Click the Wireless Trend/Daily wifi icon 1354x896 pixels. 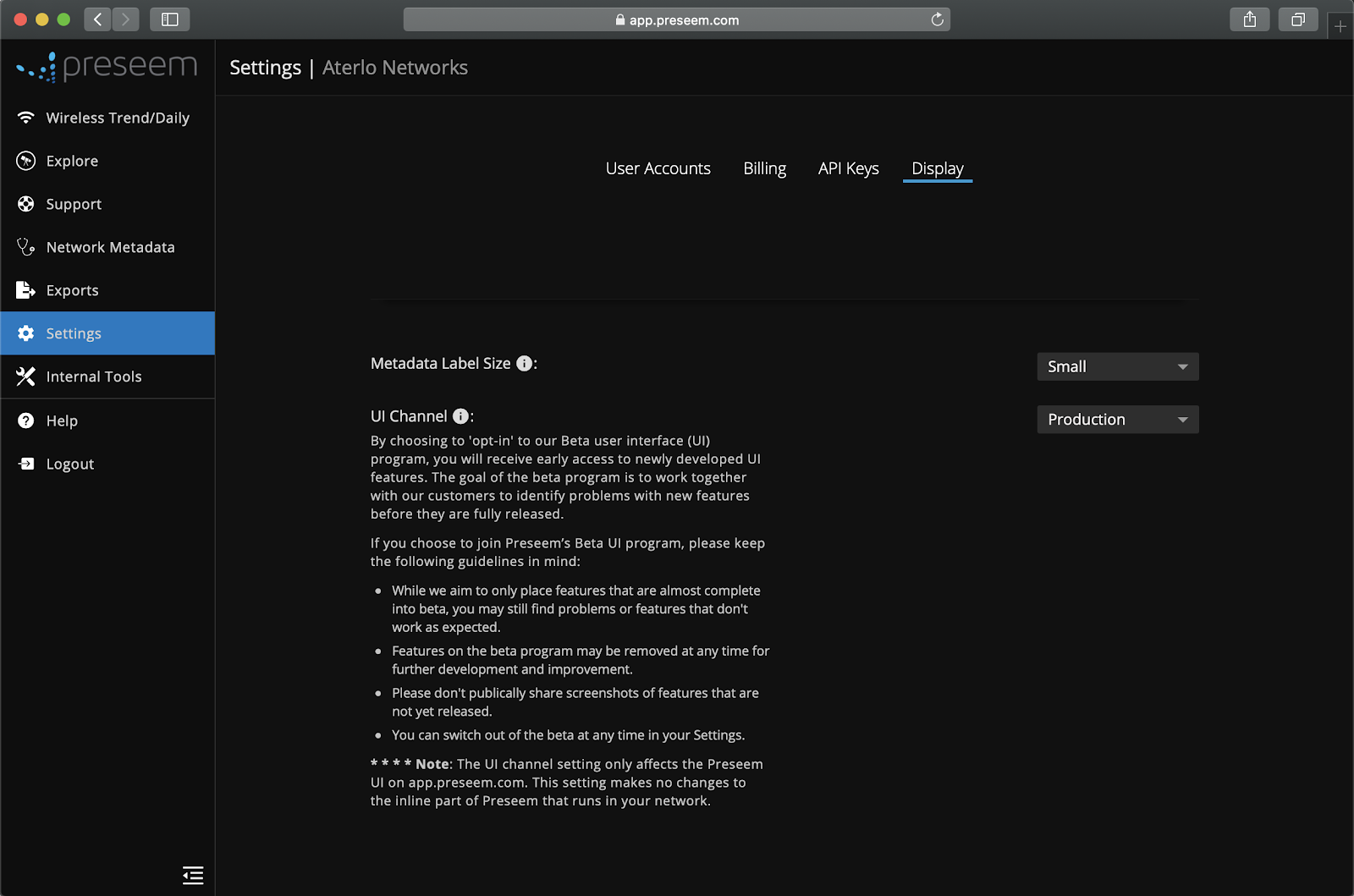(26, 118)
